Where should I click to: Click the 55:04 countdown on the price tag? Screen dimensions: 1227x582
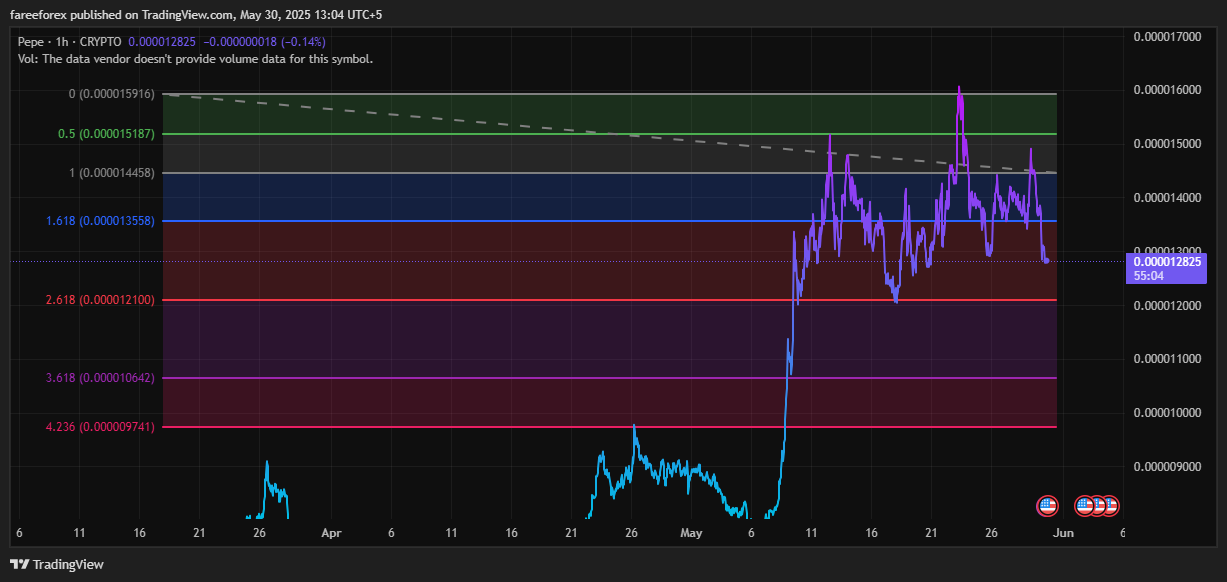click(x=1148, y=275)
